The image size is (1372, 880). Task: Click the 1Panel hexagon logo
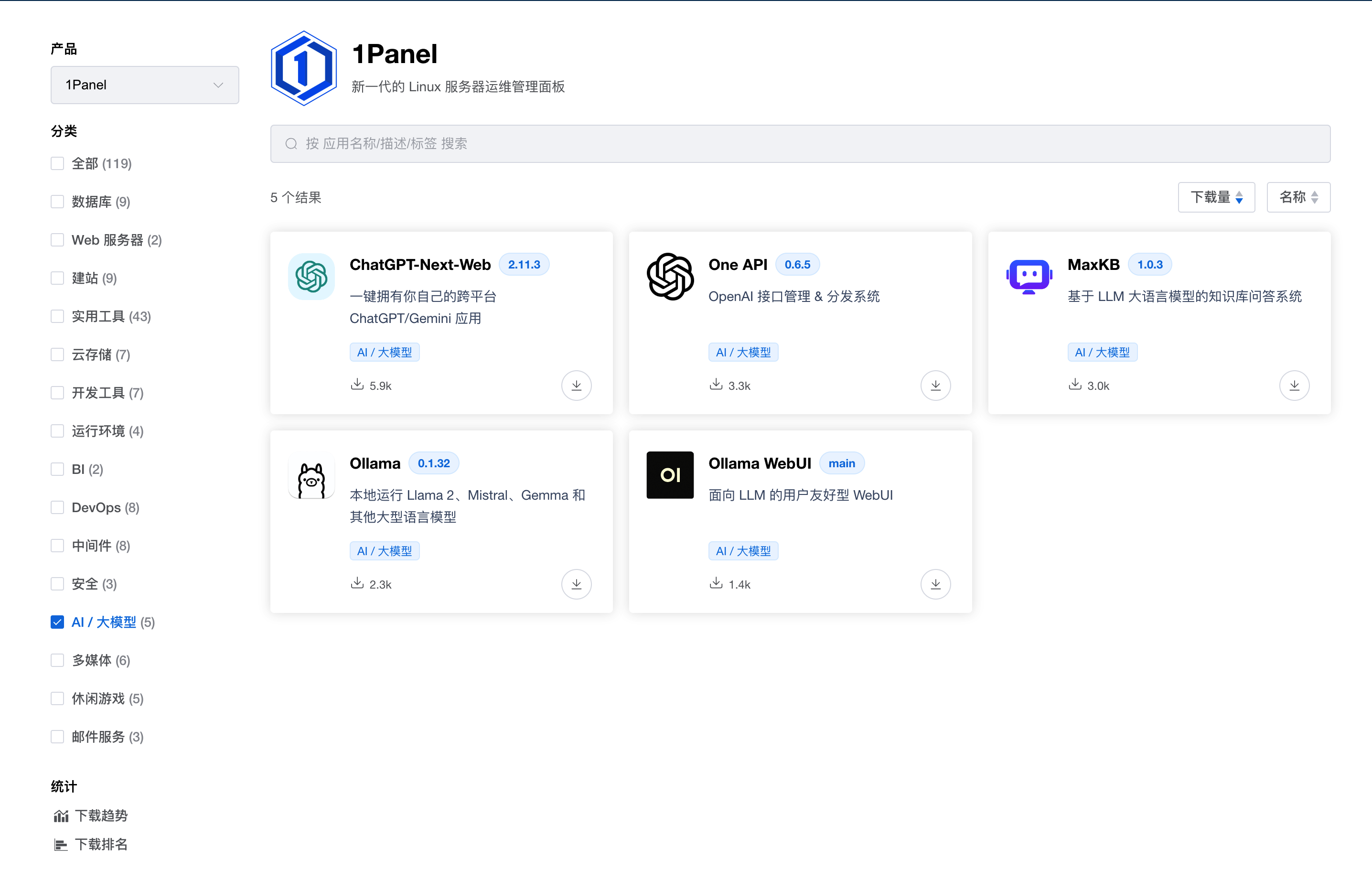pos(303,69)
